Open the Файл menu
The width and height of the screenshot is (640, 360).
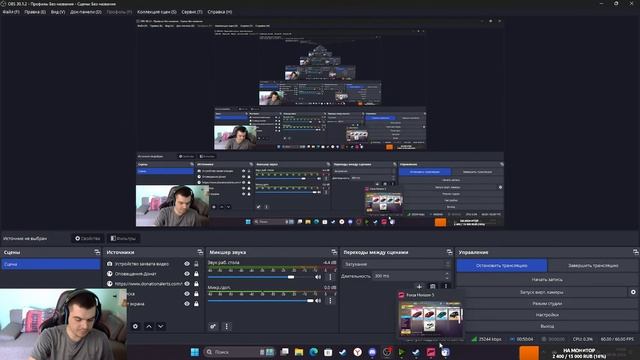point(11,12)
